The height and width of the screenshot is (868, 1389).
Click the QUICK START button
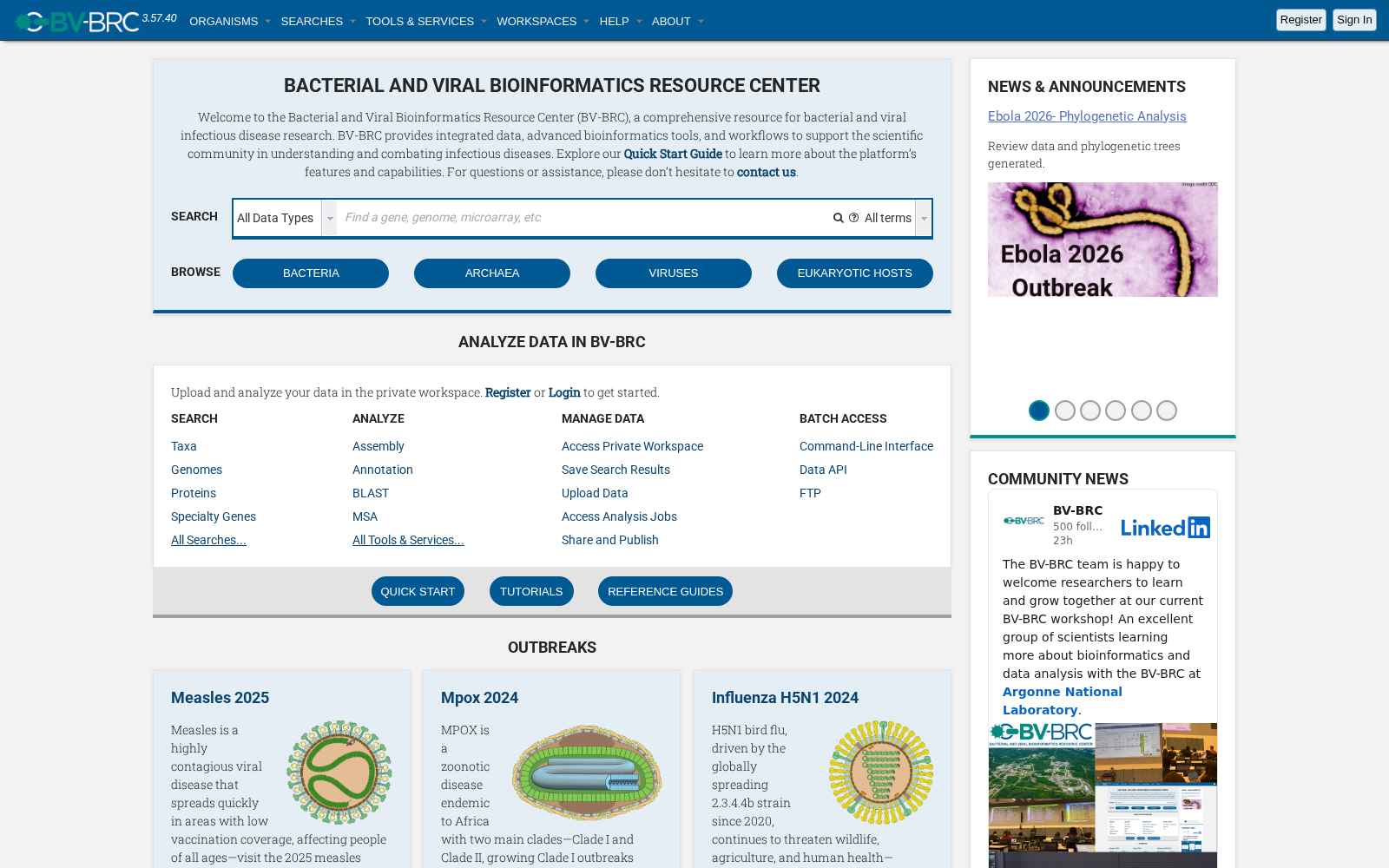(418, 591)
